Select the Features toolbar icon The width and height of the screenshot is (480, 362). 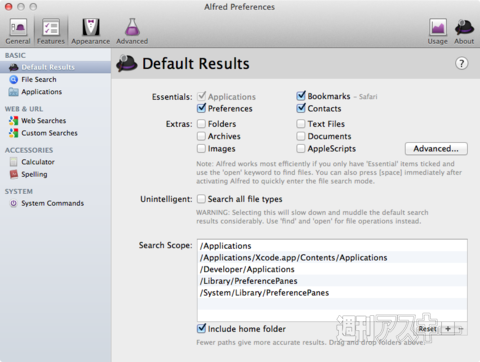[x=51, y=31]
